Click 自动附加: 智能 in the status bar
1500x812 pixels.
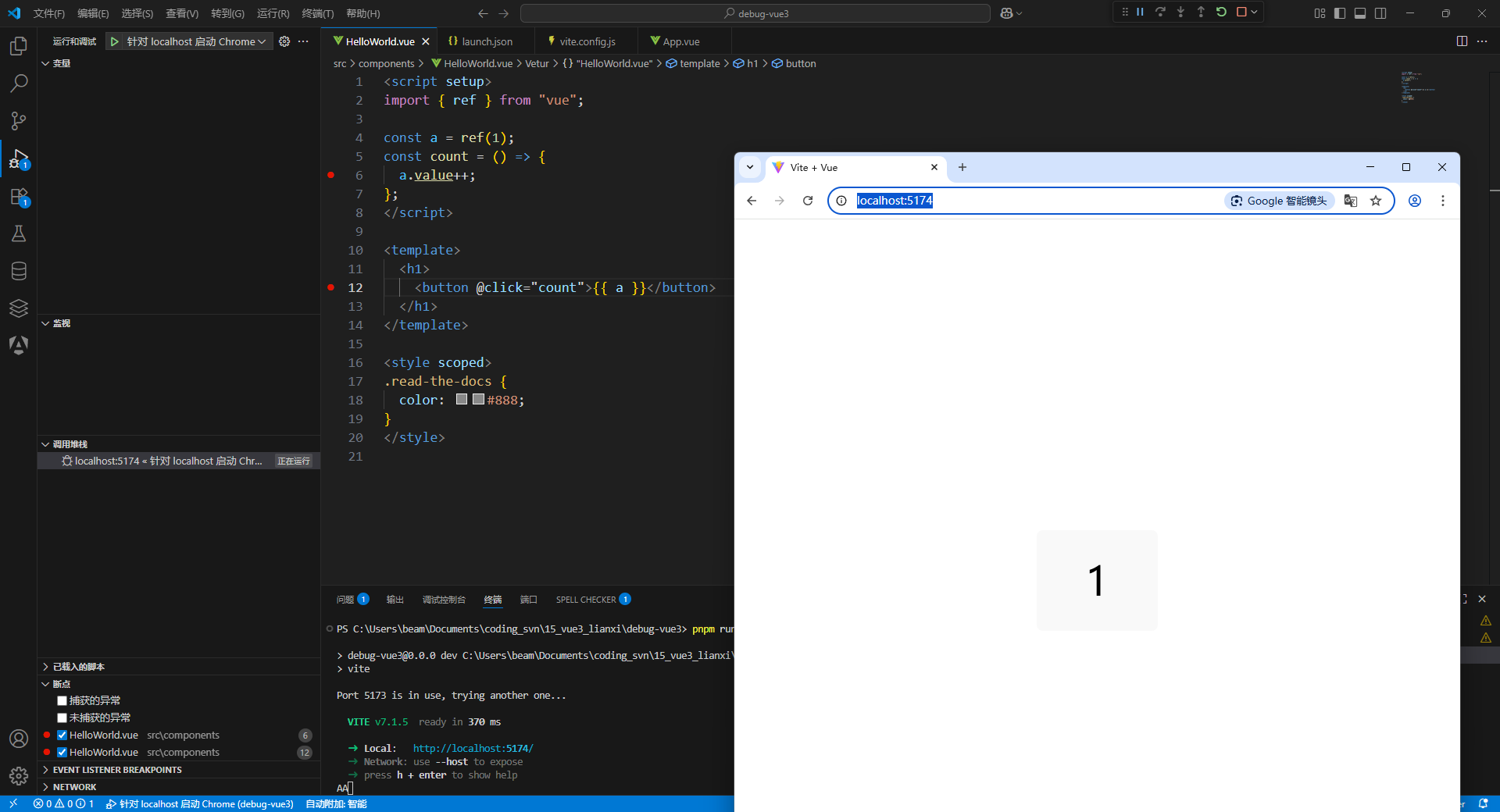(x=336, y=803)
